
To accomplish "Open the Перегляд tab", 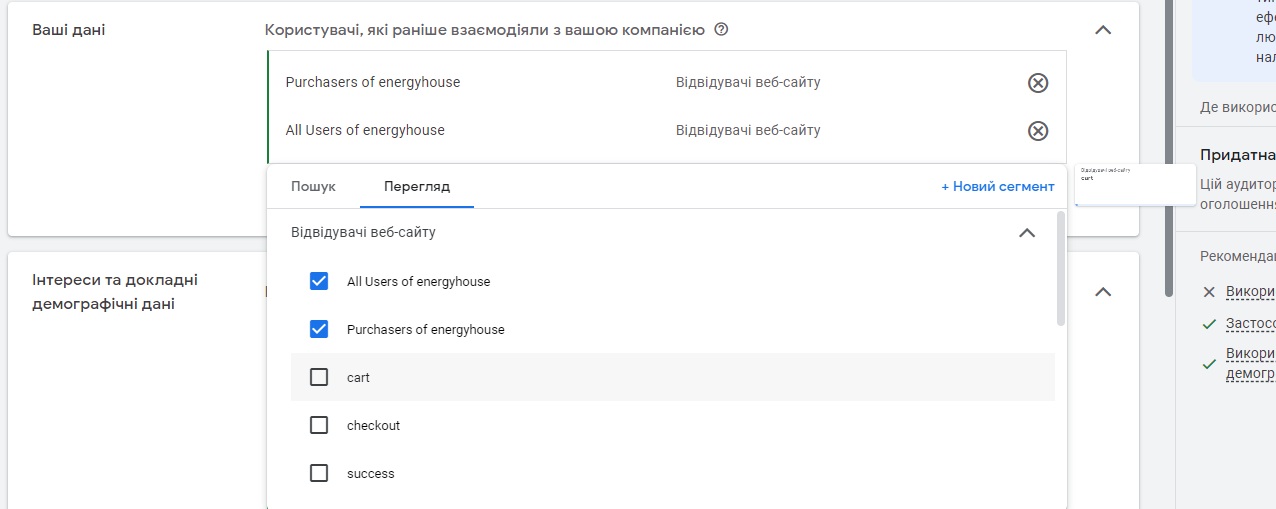I will click(x=416, y=187).
